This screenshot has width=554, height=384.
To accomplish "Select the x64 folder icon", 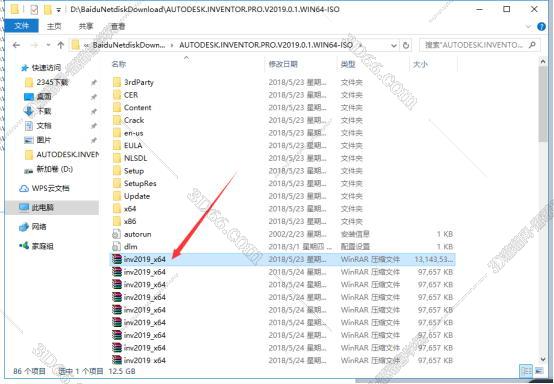I will [117, 209].
